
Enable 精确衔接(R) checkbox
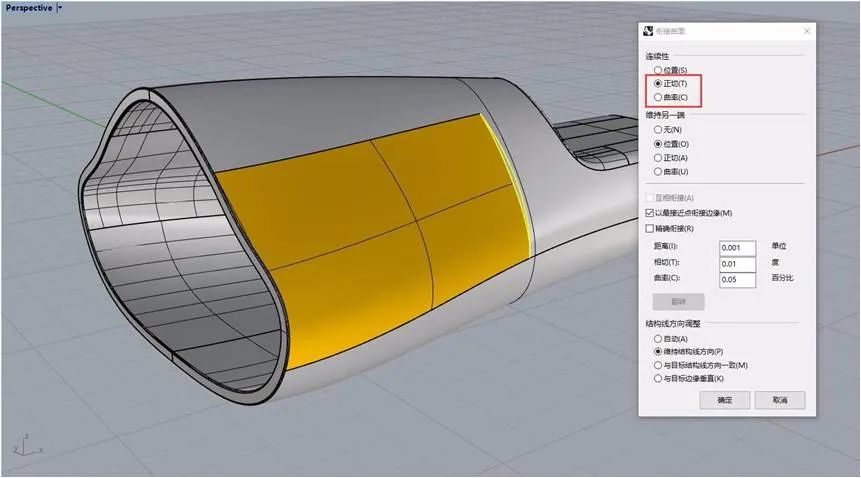[650, 228]
